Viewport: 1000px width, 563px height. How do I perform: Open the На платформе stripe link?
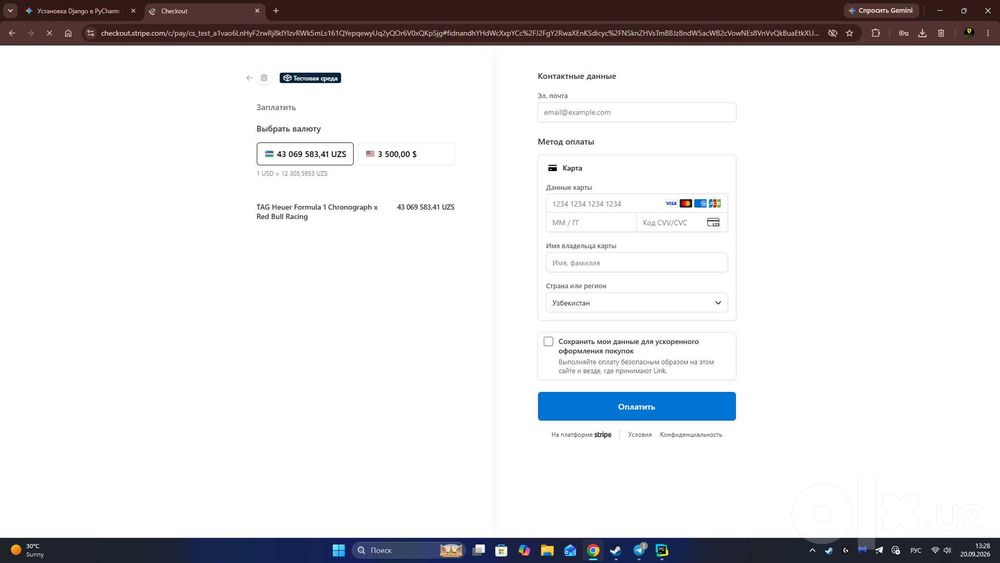[581, 435]
